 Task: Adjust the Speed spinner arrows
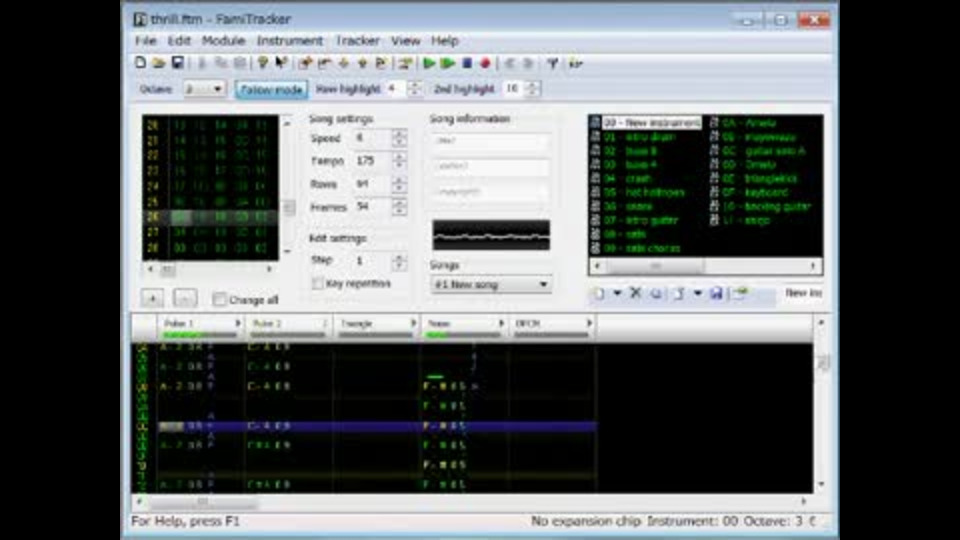(399, 138)
